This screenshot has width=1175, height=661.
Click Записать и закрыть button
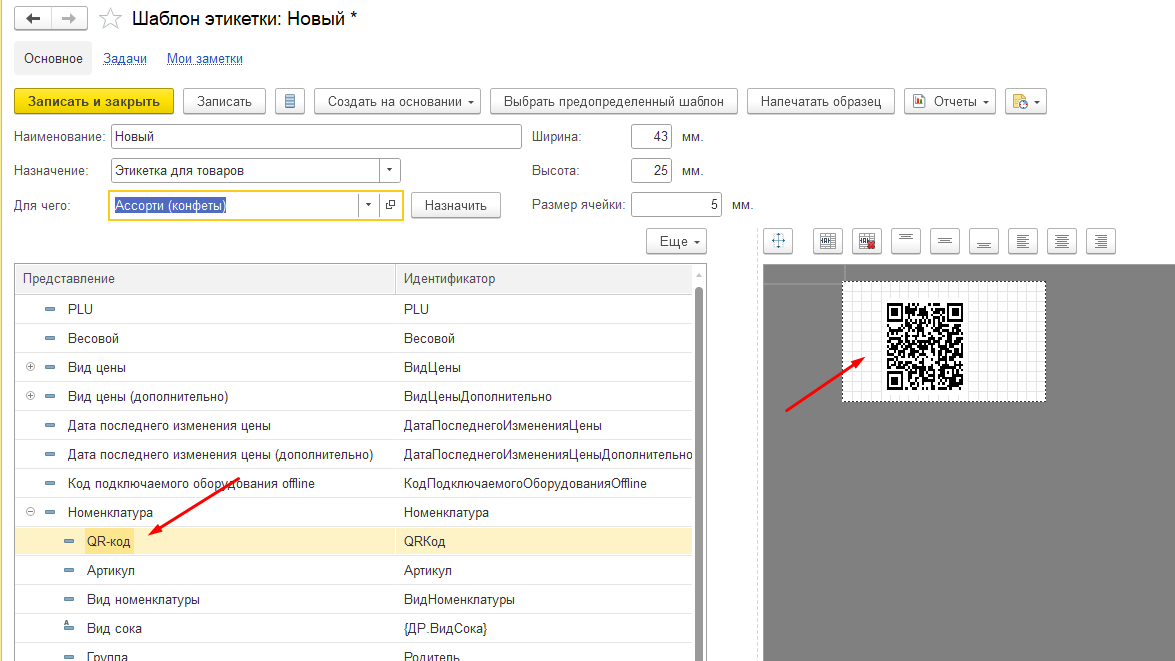point(94,101)
